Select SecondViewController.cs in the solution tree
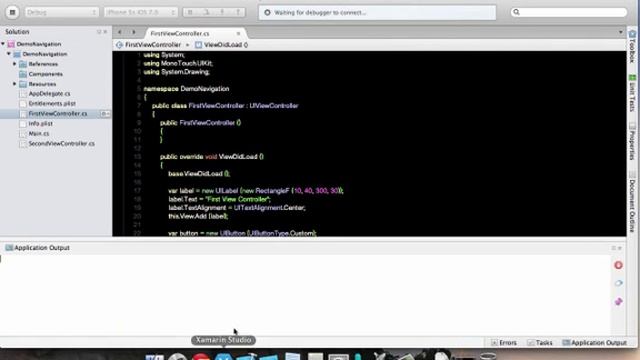Screen dimensions: 640x360 (x=61, y=144)
